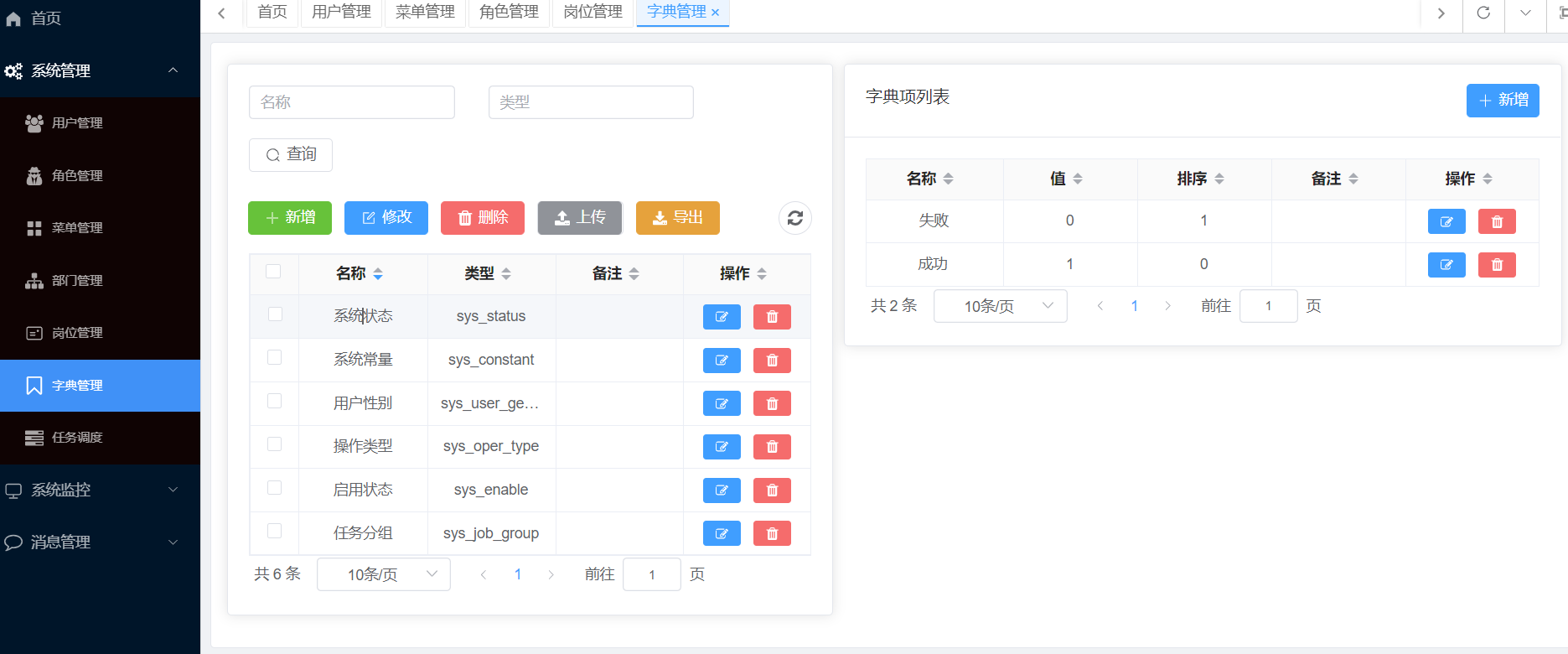Click the orange 导出 button
The width and height of the screenshot is (1568, 654).
678,218
